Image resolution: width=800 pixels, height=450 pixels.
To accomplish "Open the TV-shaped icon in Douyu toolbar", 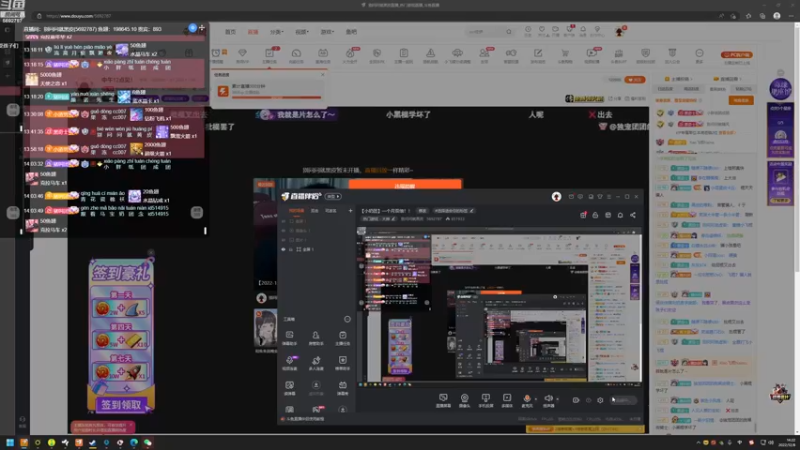I will 323,53.
